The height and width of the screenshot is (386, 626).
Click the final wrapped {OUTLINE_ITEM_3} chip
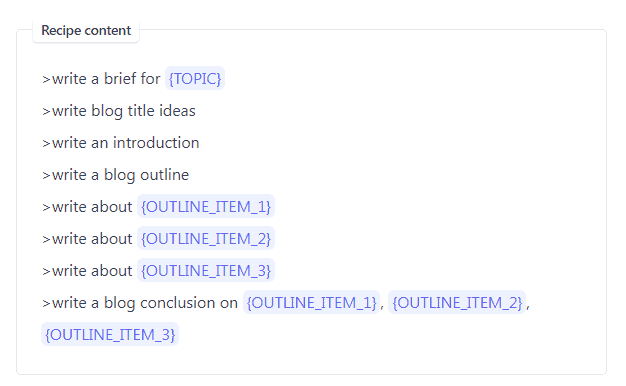click(110, 334)
